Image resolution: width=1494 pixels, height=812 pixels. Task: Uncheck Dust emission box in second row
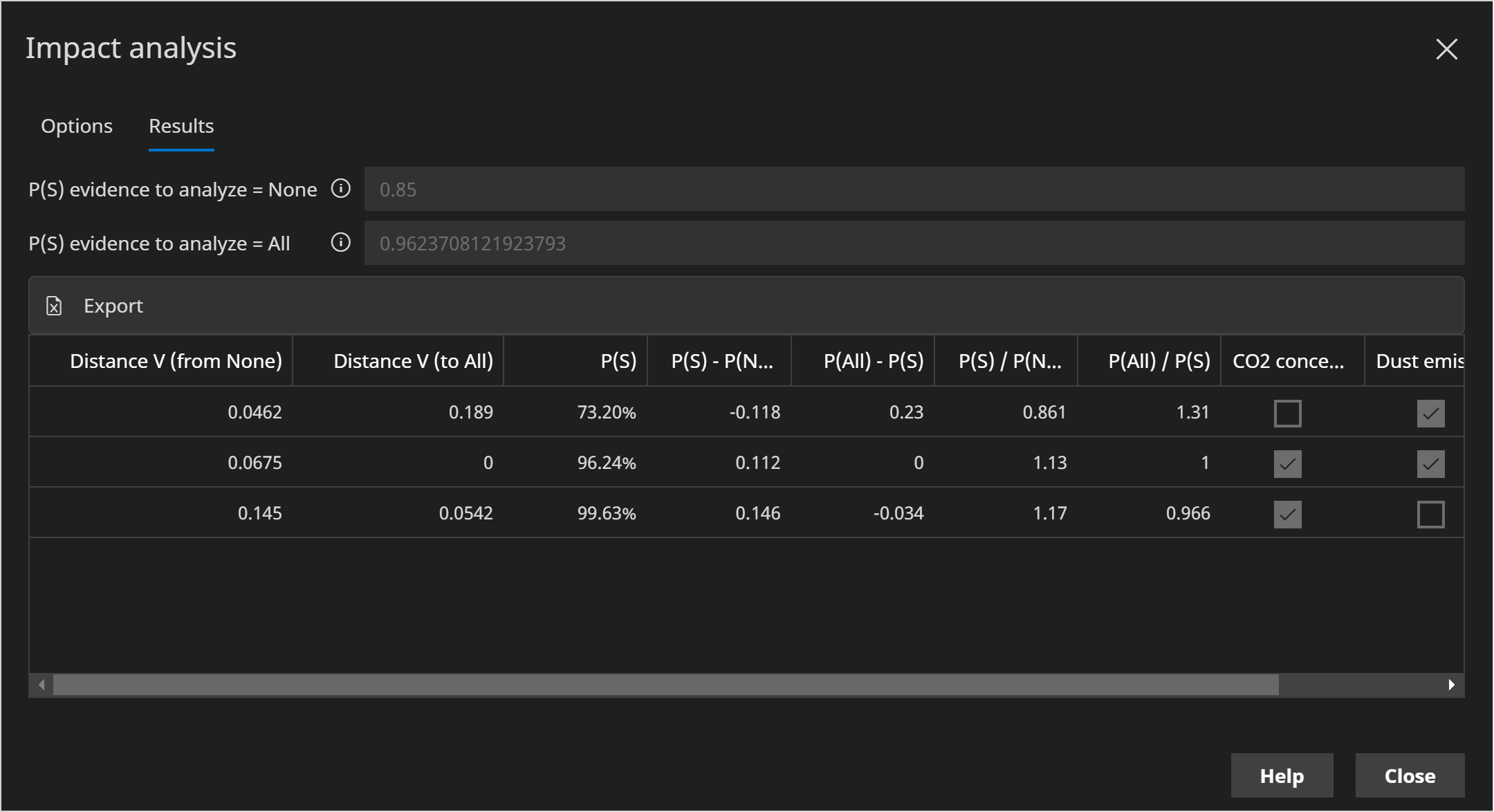tap(1430, 464)
